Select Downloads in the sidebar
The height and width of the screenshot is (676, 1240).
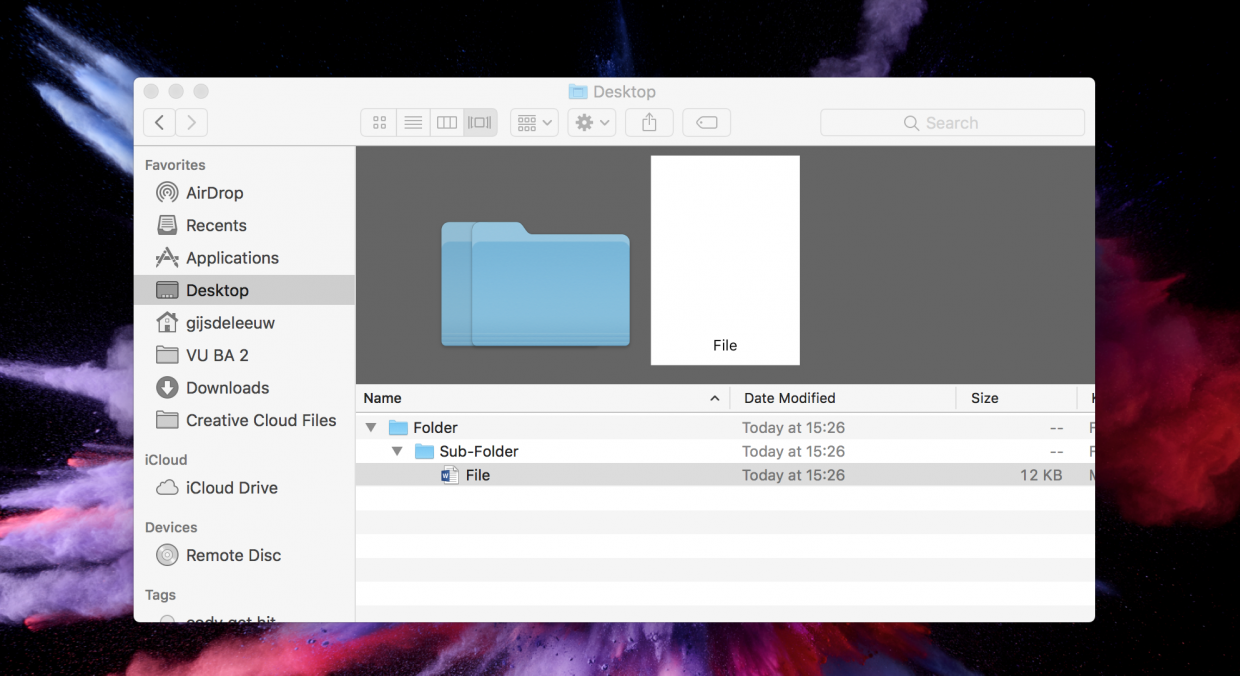pyautogui.click(x=227, y=388)
